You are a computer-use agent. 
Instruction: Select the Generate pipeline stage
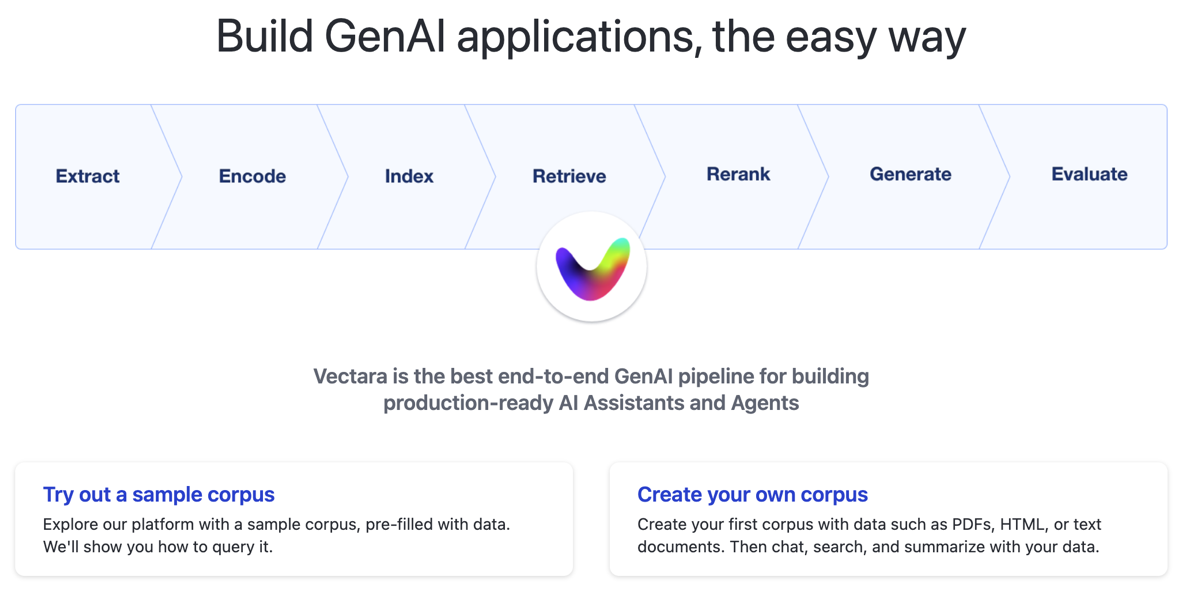pos(911,174)
